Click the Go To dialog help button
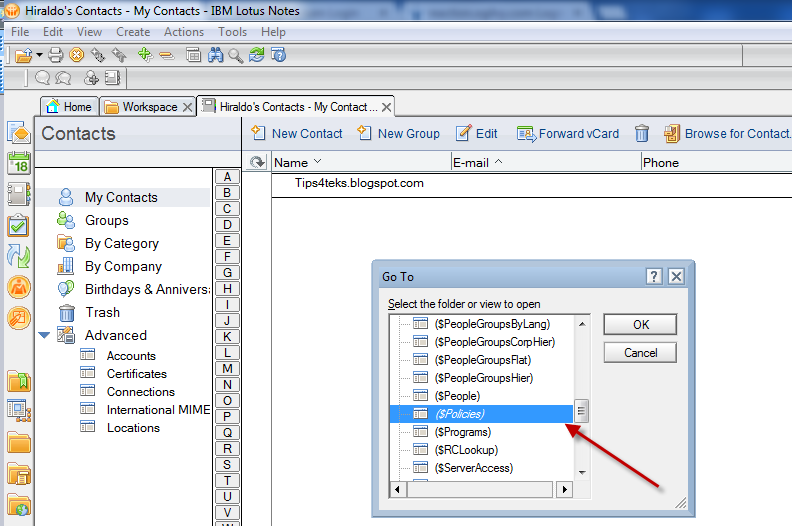Viewport: 792px width, 526px height. point(654,276)
